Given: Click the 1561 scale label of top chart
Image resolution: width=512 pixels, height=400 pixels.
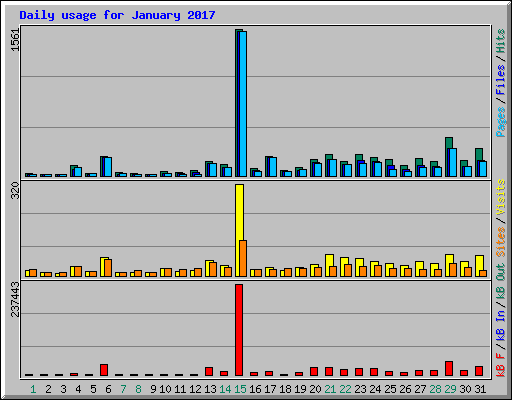Looking at the screenshot, I should click(x=15, y=40).
